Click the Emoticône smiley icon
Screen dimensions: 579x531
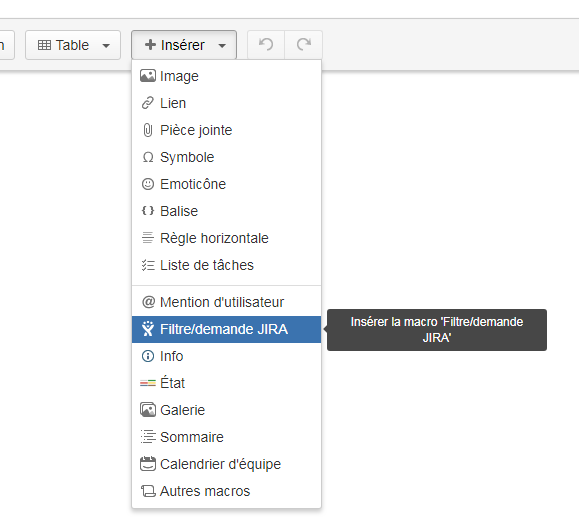[x=148, y=184]
